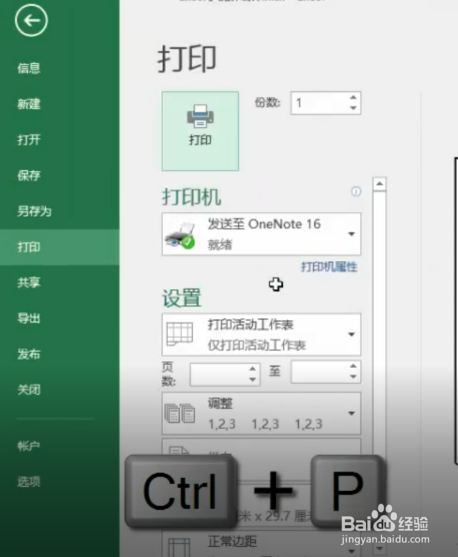Viewport: 458px width, 557px height.
Task: Open the OneNote 16 printer dropdown
Action: tap(262, 234)
